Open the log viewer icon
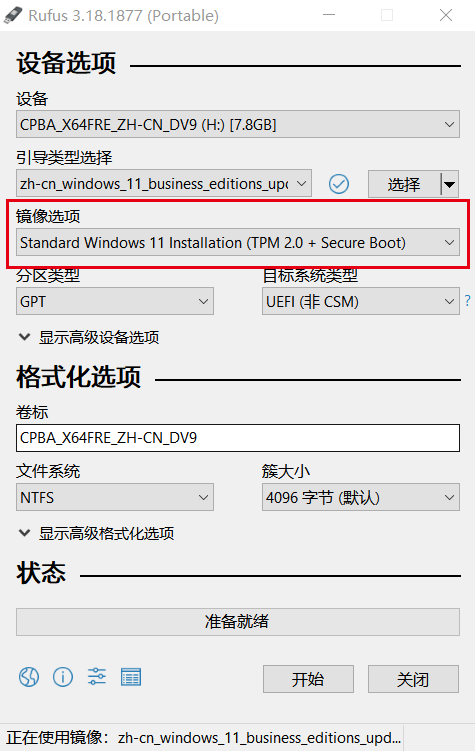475x751 pixels. (x=131, y=677)
